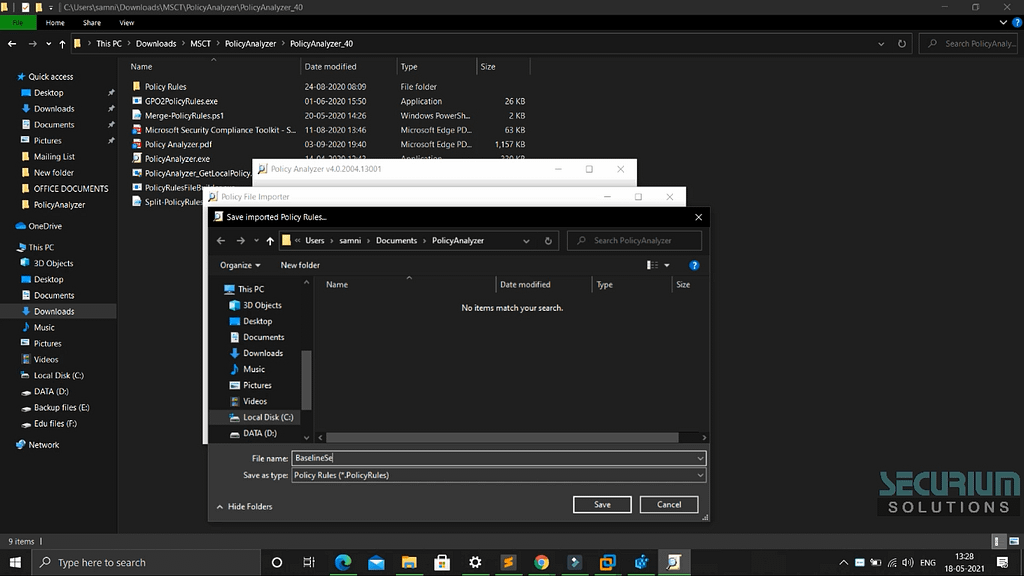The image size is (1024, 576).
Task: Open the View ribbon tab in Explorer
Action: [127, 23]
